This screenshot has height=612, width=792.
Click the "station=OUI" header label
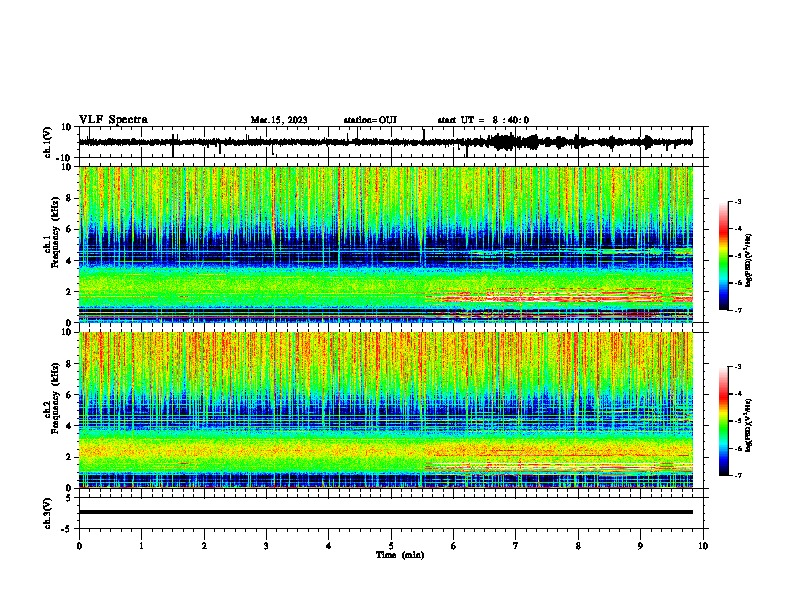click(370, 120)
